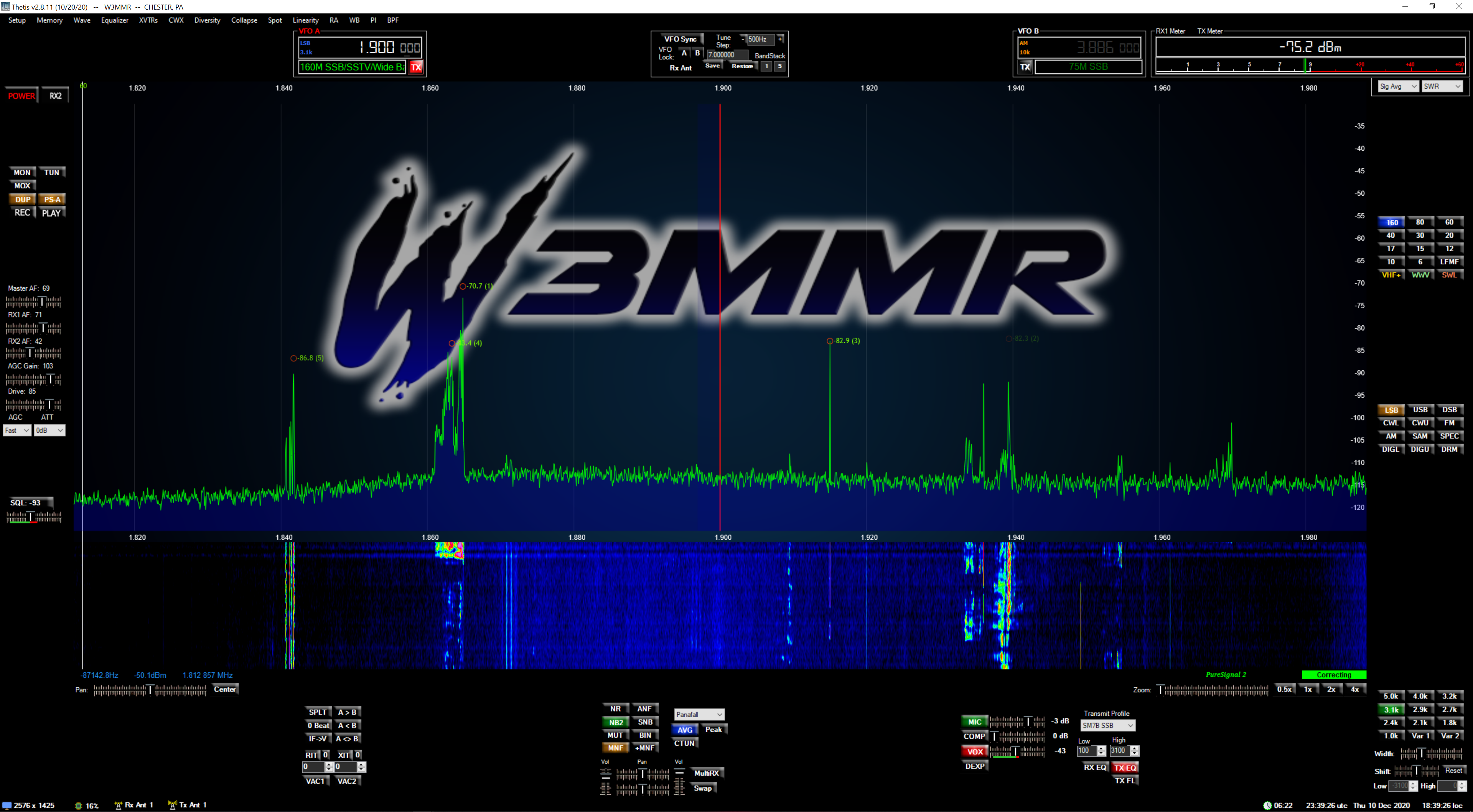Click the Center pan button
This screenshot has width=1473, height=812.
pyautogui.click(x=225, y=689)
